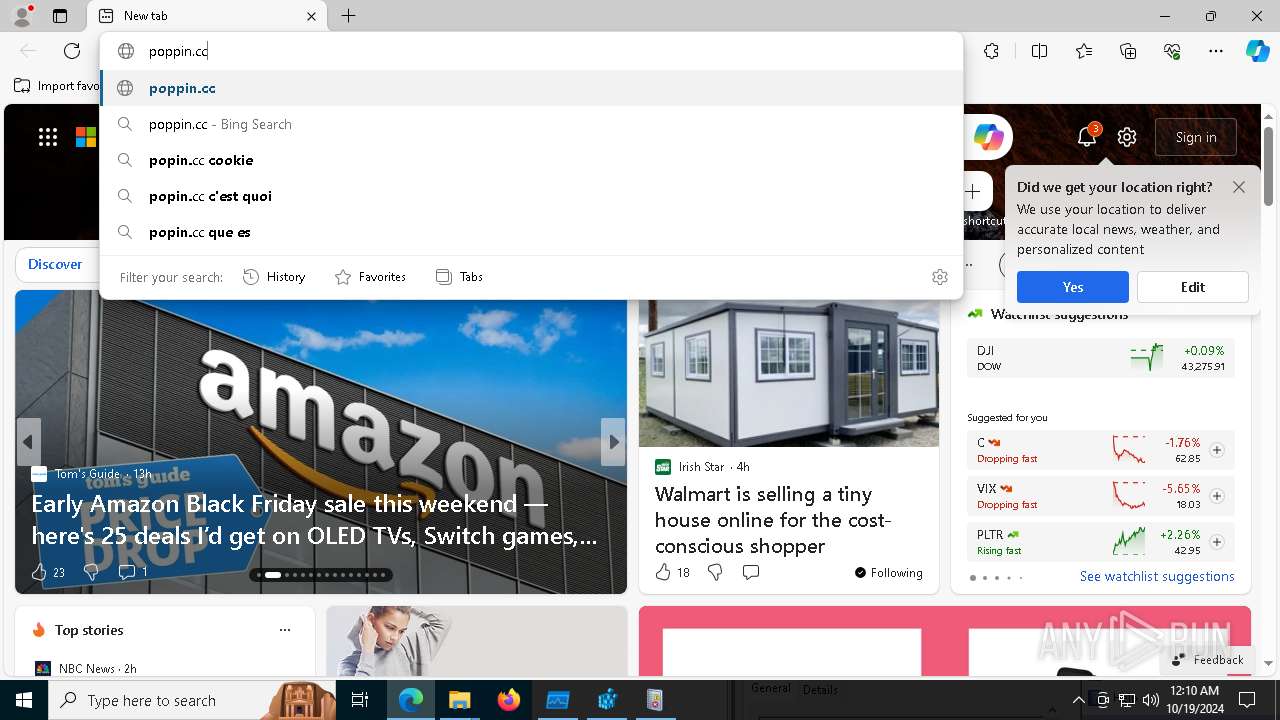Open Windows Start menu

point(24,700)
